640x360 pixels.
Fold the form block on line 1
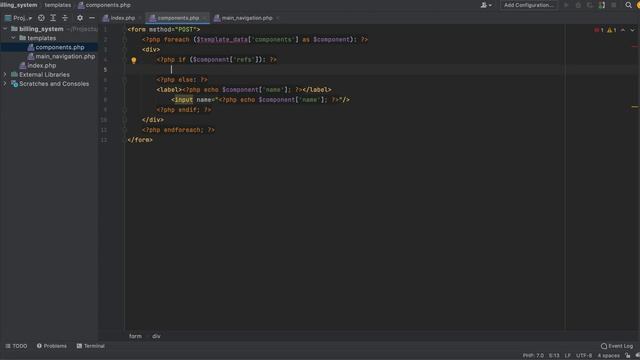pos(125,29)
